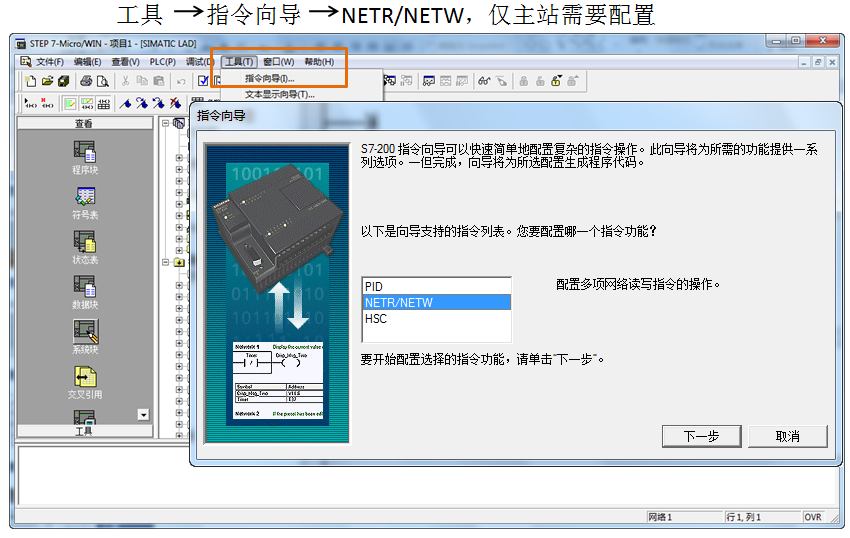The height and width of the screenshot is (538, 850).
Task: Select PID in the instruction list
Action: (436, 286)
